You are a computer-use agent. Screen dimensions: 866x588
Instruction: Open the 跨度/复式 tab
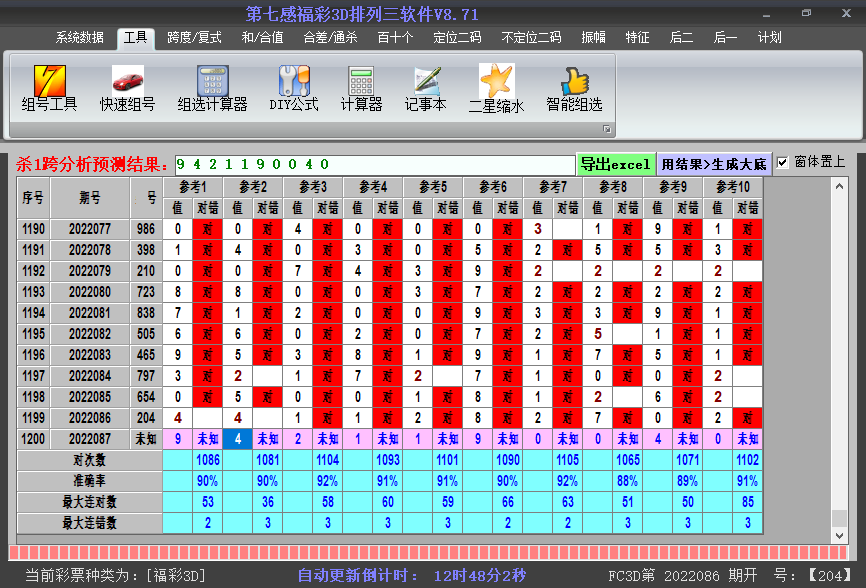(194, 38)
